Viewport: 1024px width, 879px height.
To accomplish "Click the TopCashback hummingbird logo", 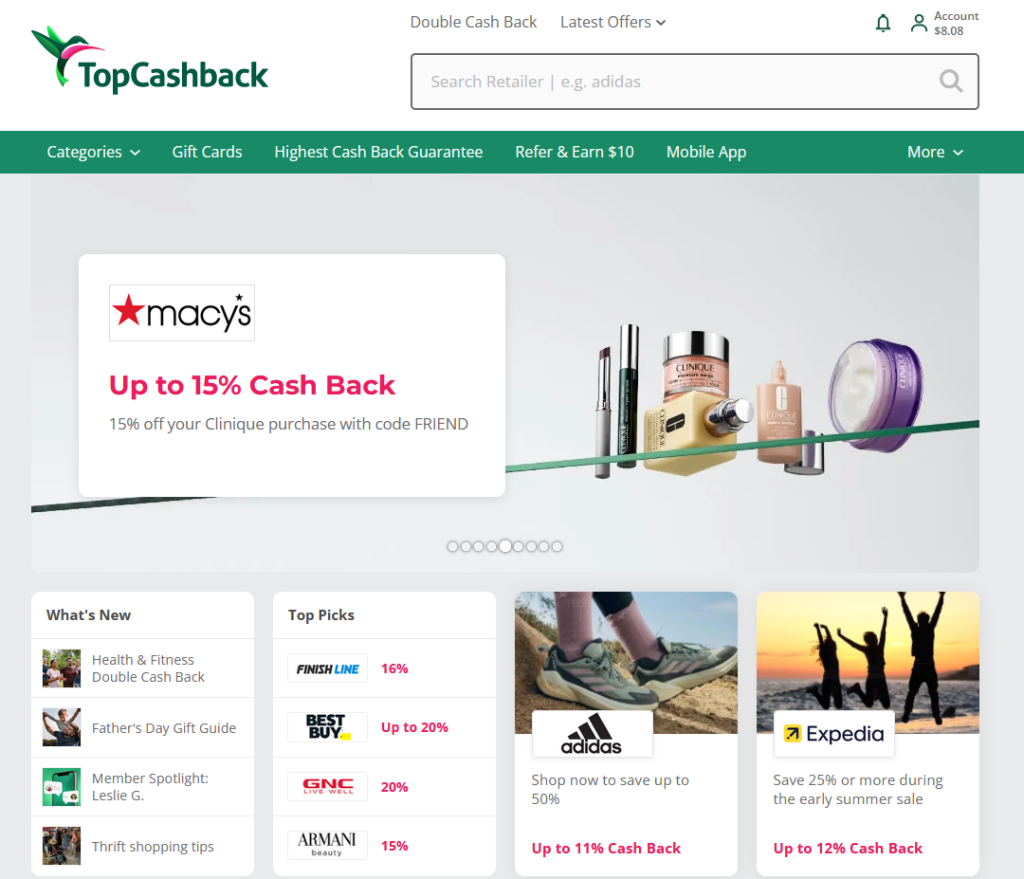I will (x=150, y=60).
